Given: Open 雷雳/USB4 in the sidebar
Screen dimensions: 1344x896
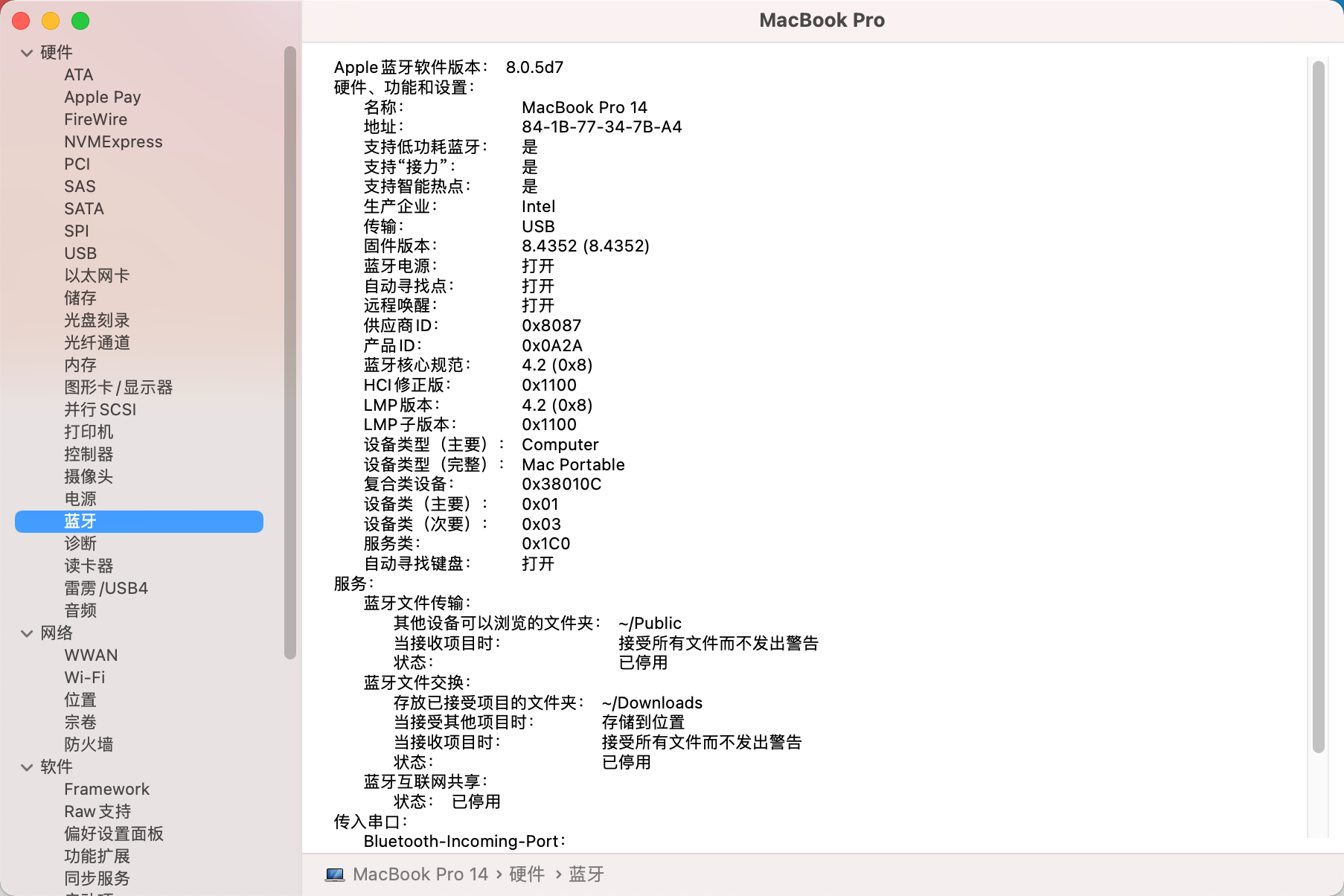Looking at the screenshot, I should click(x=106, y=589).
